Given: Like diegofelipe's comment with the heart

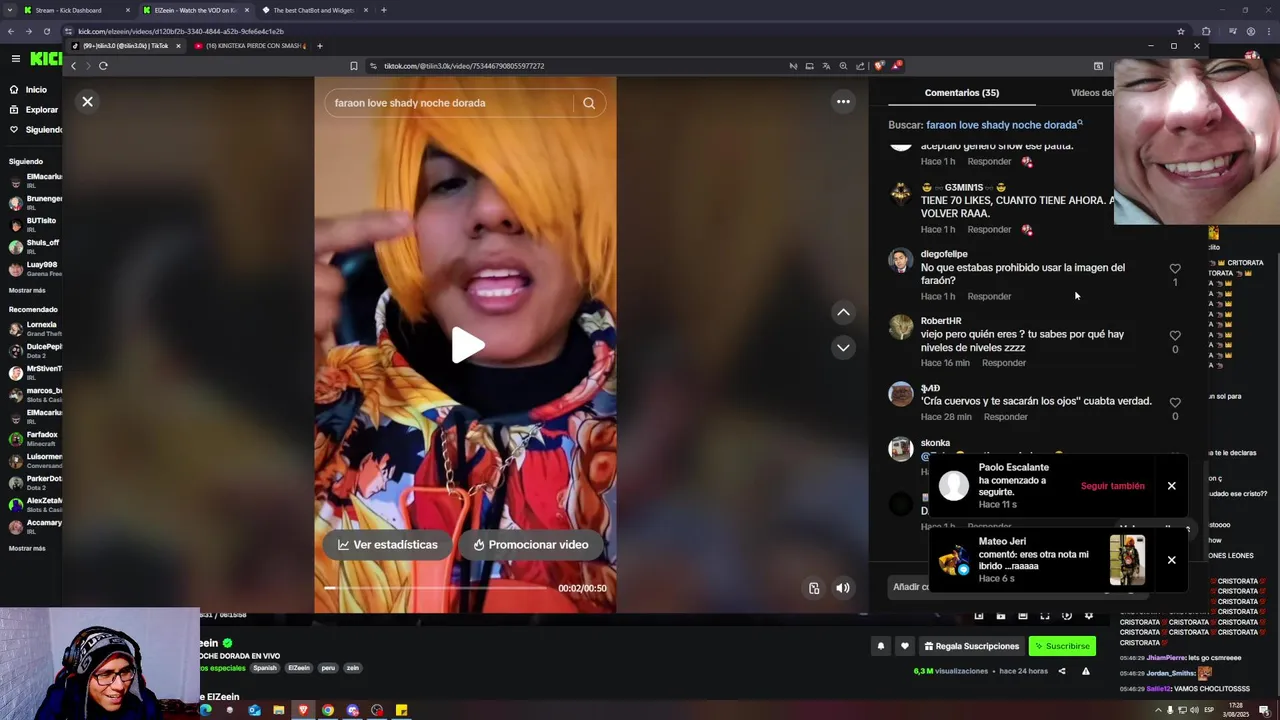Looking at the screenshot, I should pos(1175,268).
